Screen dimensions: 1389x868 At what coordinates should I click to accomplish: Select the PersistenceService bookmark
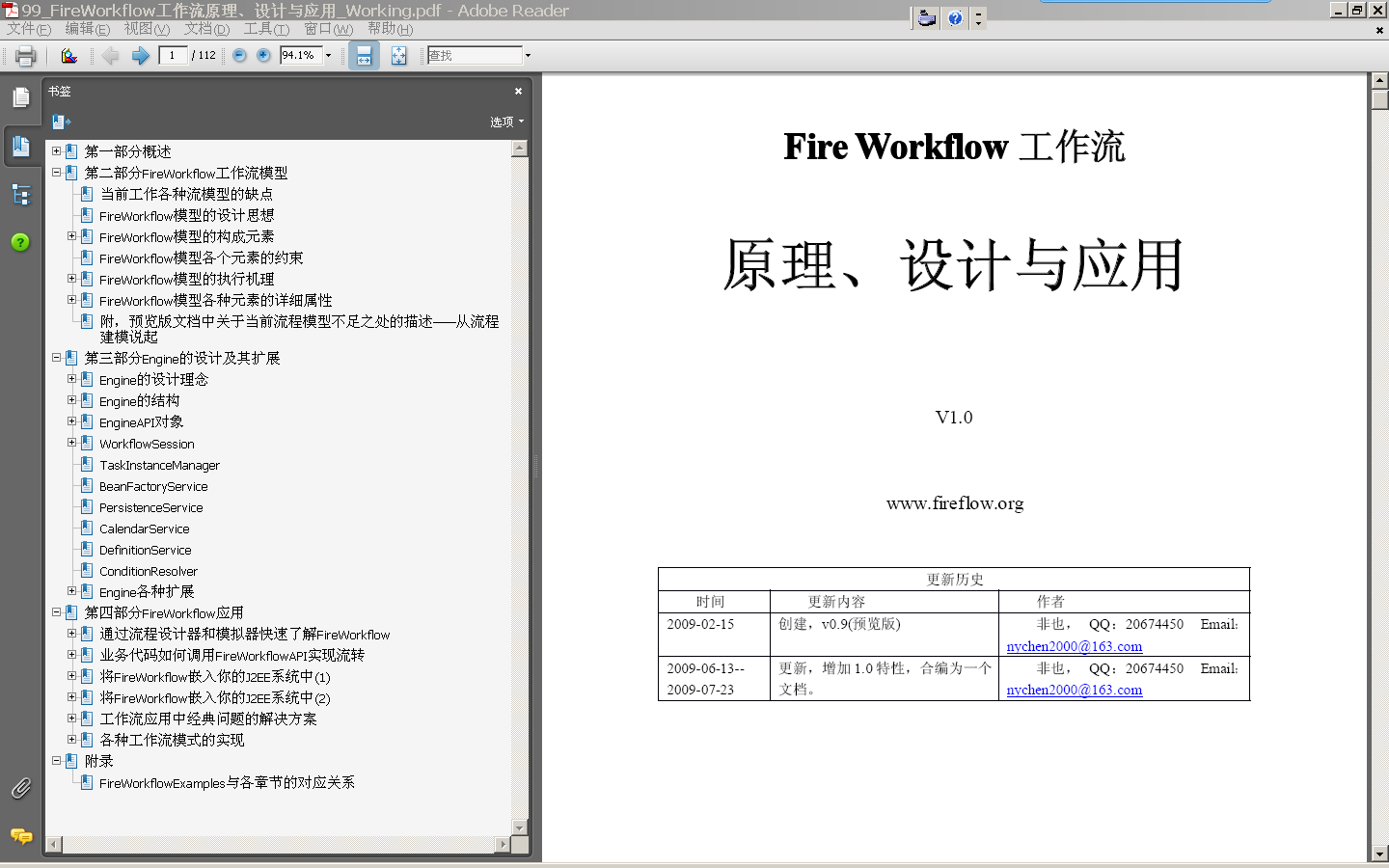[151, 507]
